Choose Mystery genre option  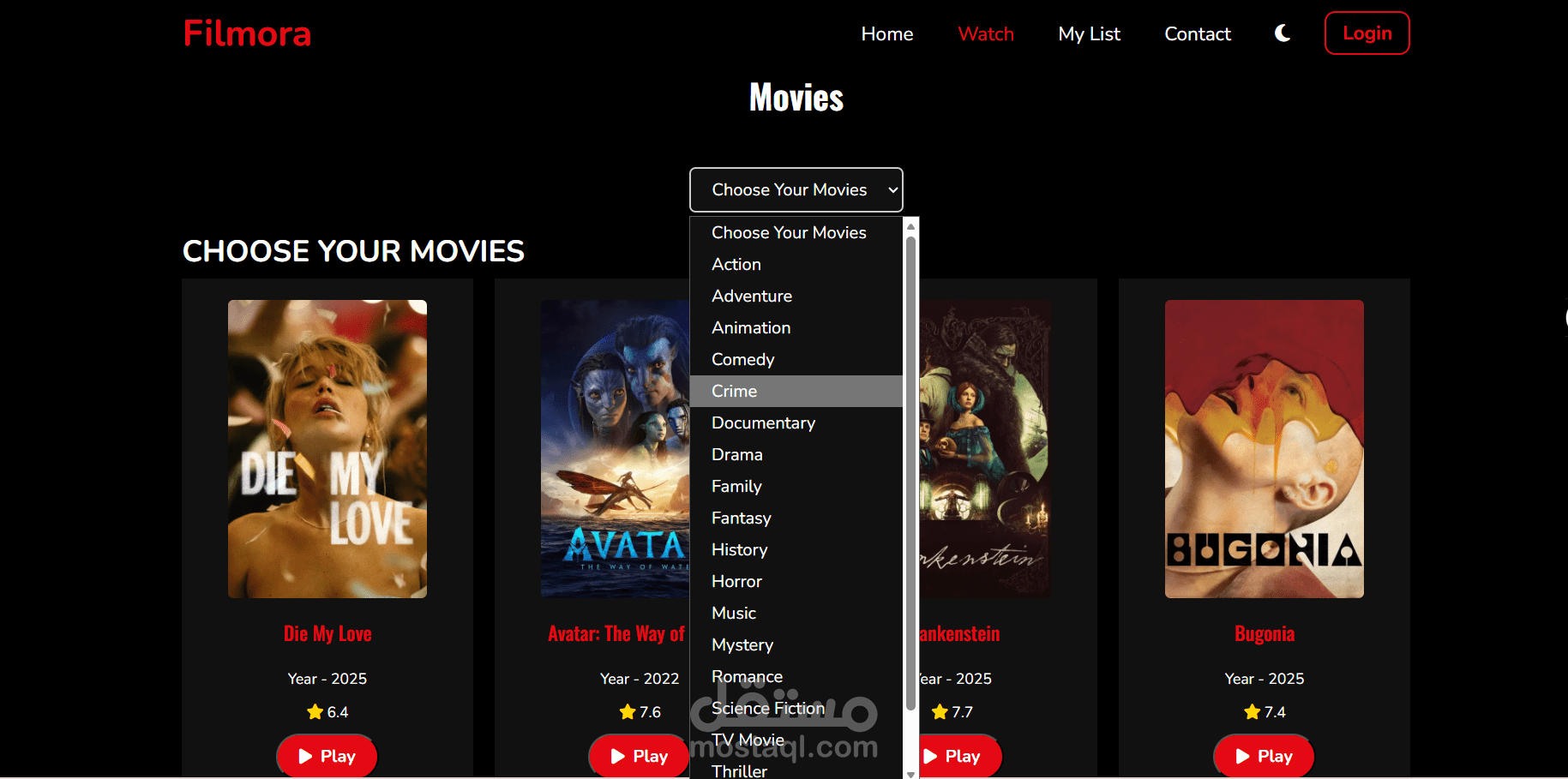point(796,644)
